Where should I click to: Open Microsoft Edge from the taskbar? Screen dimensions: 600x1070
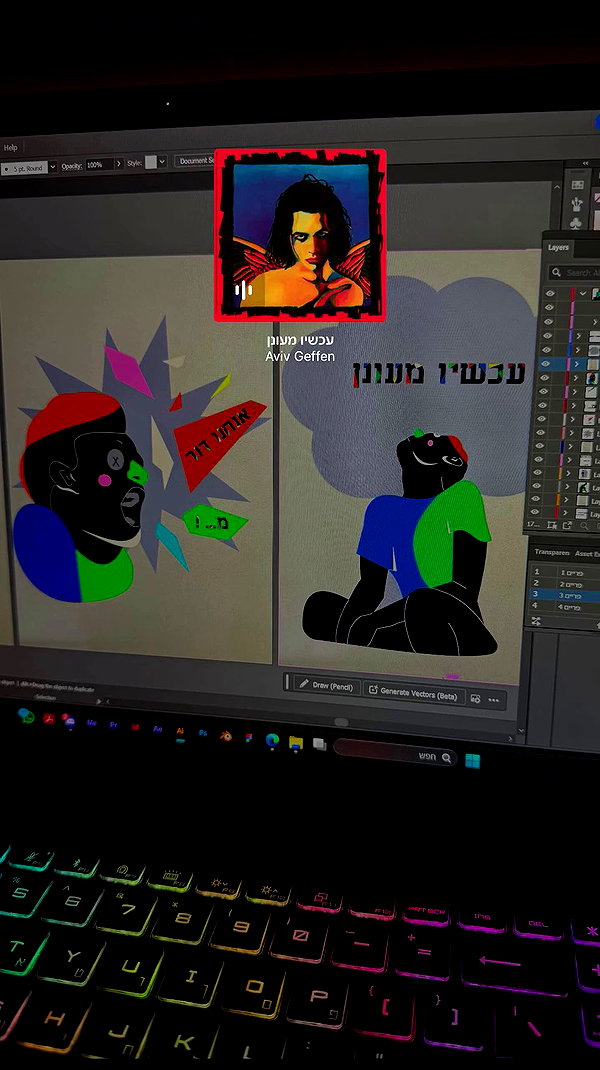272,740
